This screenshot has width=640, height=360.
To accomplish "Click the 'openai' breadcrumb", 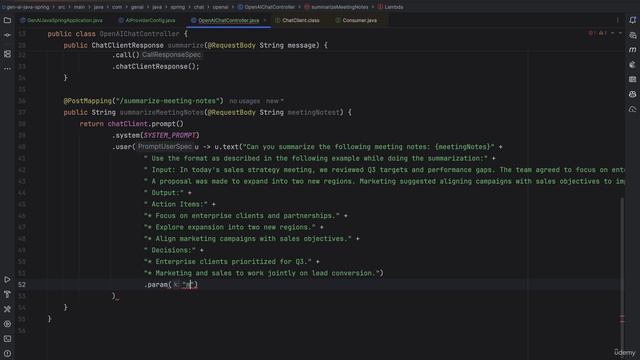I will coord(220,7).
